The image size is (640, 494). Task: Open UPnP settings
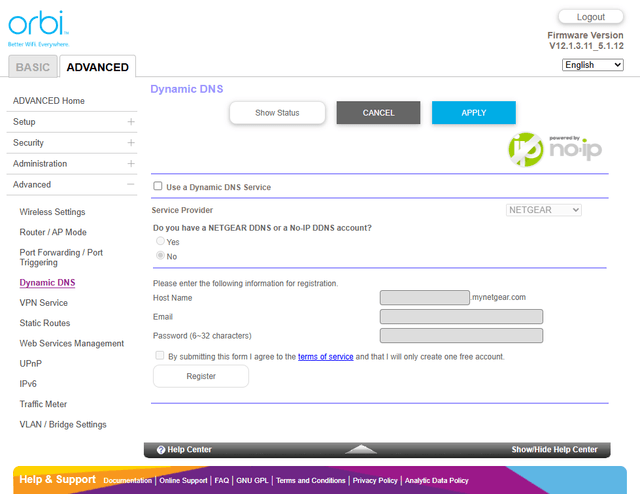click(31, 364)
